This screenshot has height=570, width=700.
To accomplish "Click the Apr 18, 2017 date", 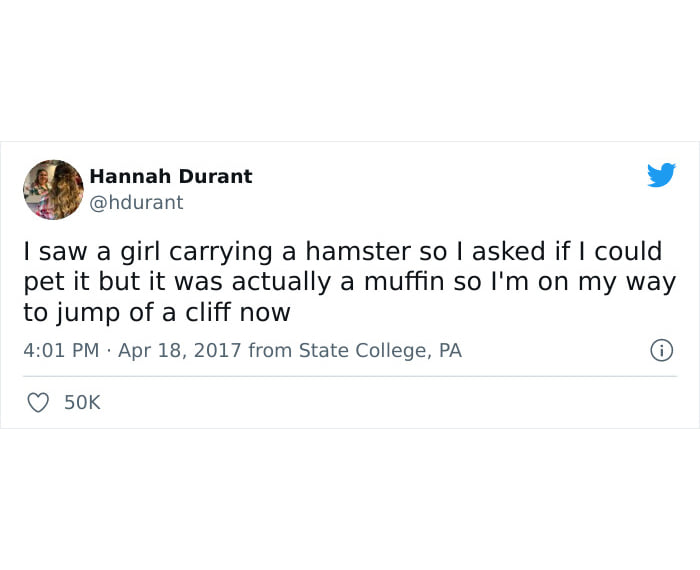I will [180, 351].
